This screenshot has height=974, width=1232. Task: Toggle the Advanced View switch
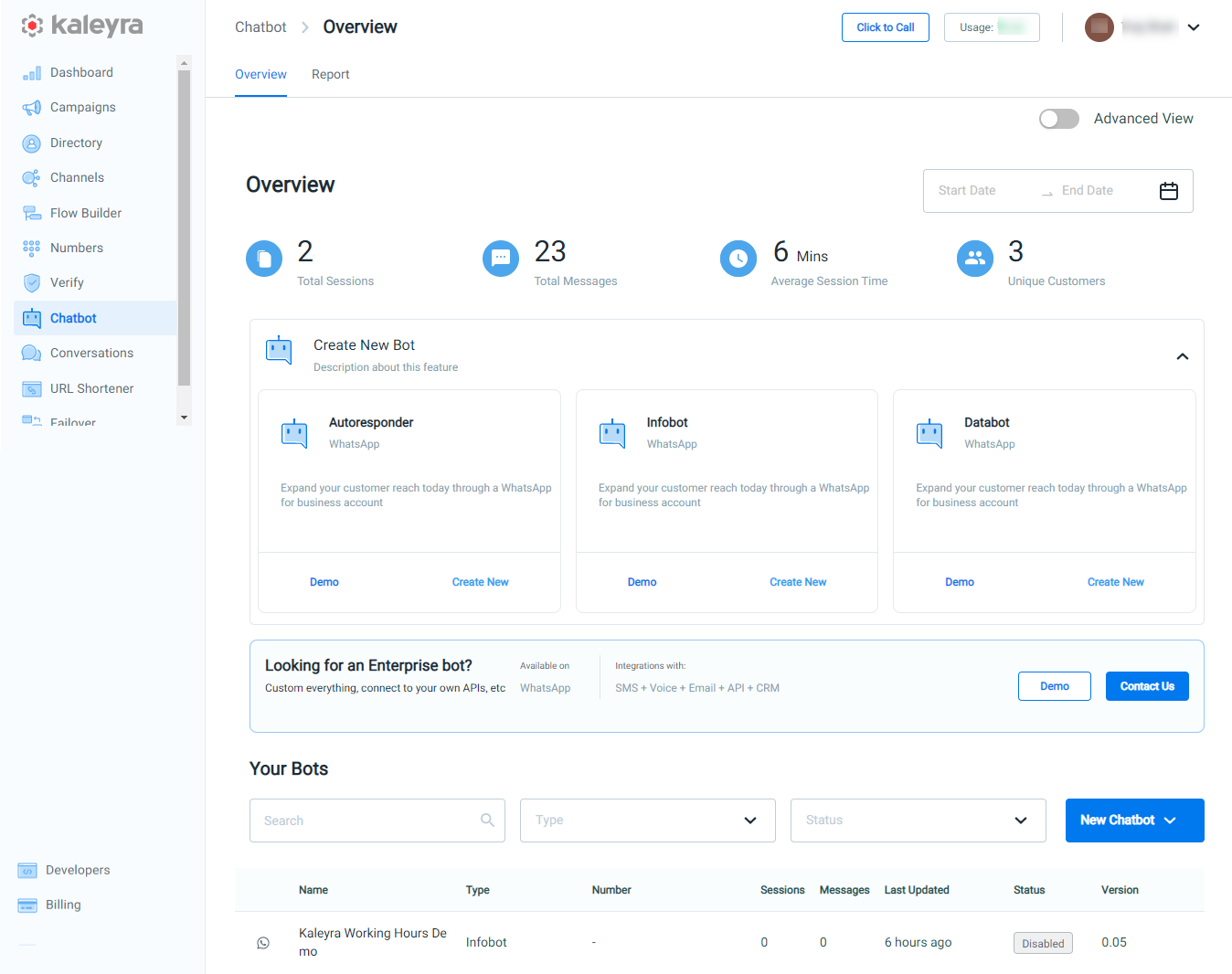(1059, 119)
